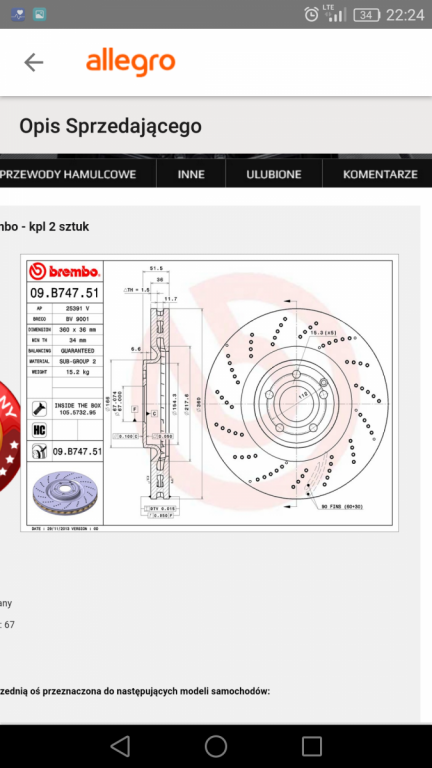Image resolution: width=432 pixels, height=768 pixels.
Task: Tap the Brembo brake disc technical drawing
Action: 209,393
